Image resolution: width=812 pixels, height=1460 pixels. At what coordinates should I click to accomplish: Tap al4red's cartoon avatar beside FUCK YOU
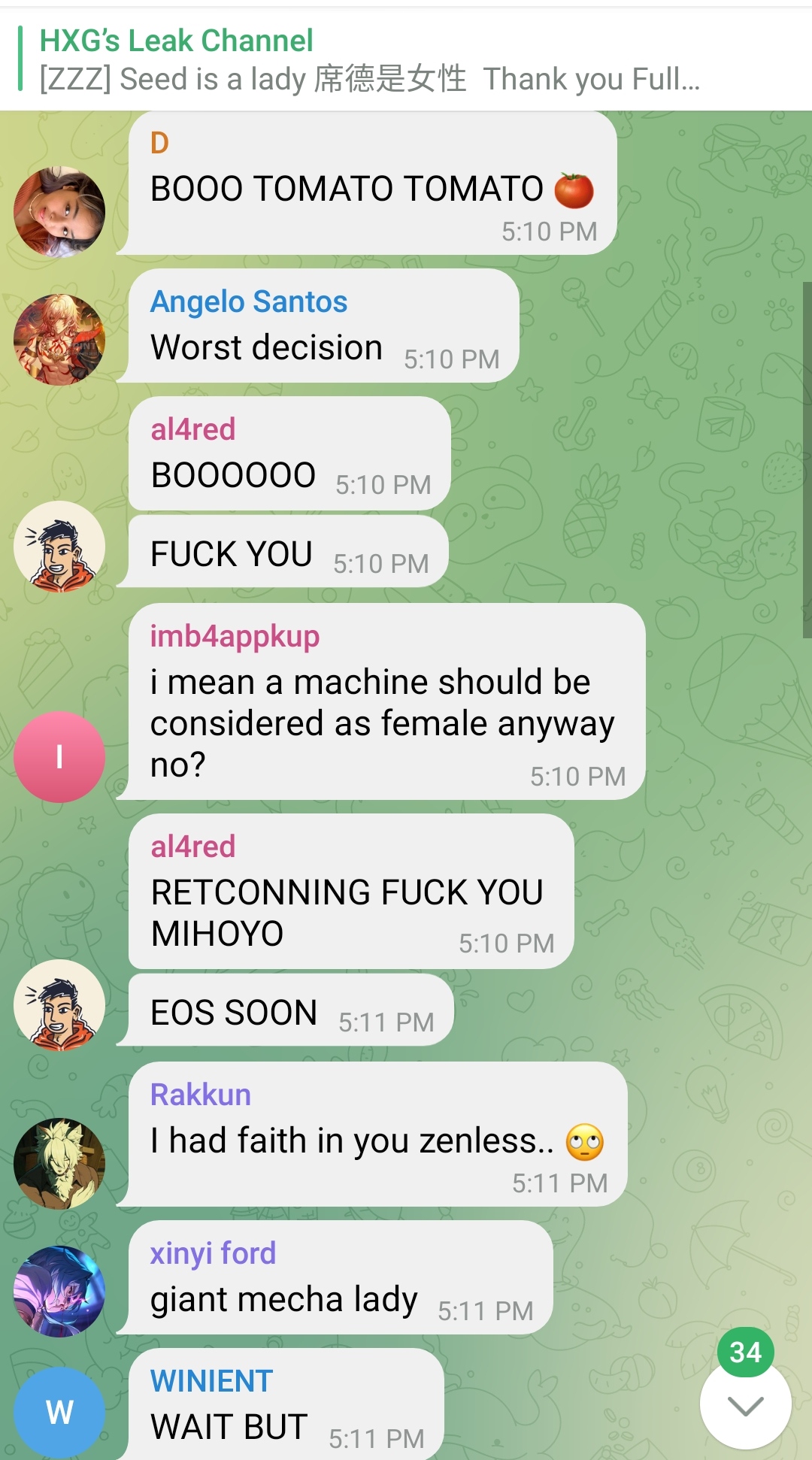point(59,547)
